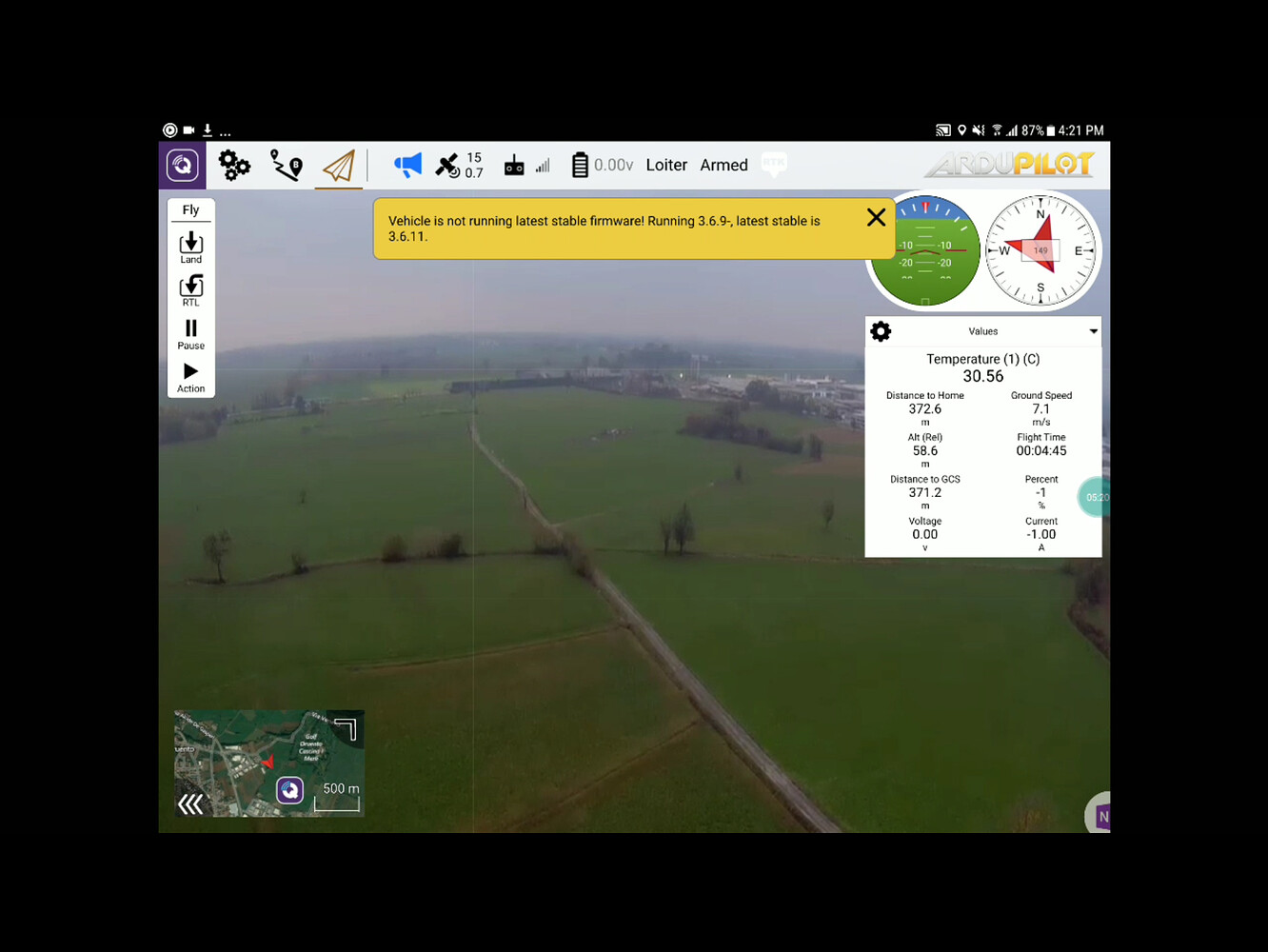Open the QGroundControl application menu icon

[x=183, y=165]
